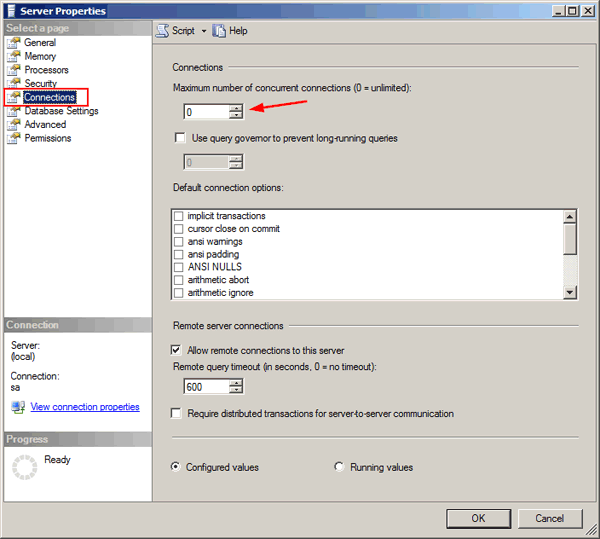
Task: Click the connection options scrollbar thumb
Action: point(570,239)
